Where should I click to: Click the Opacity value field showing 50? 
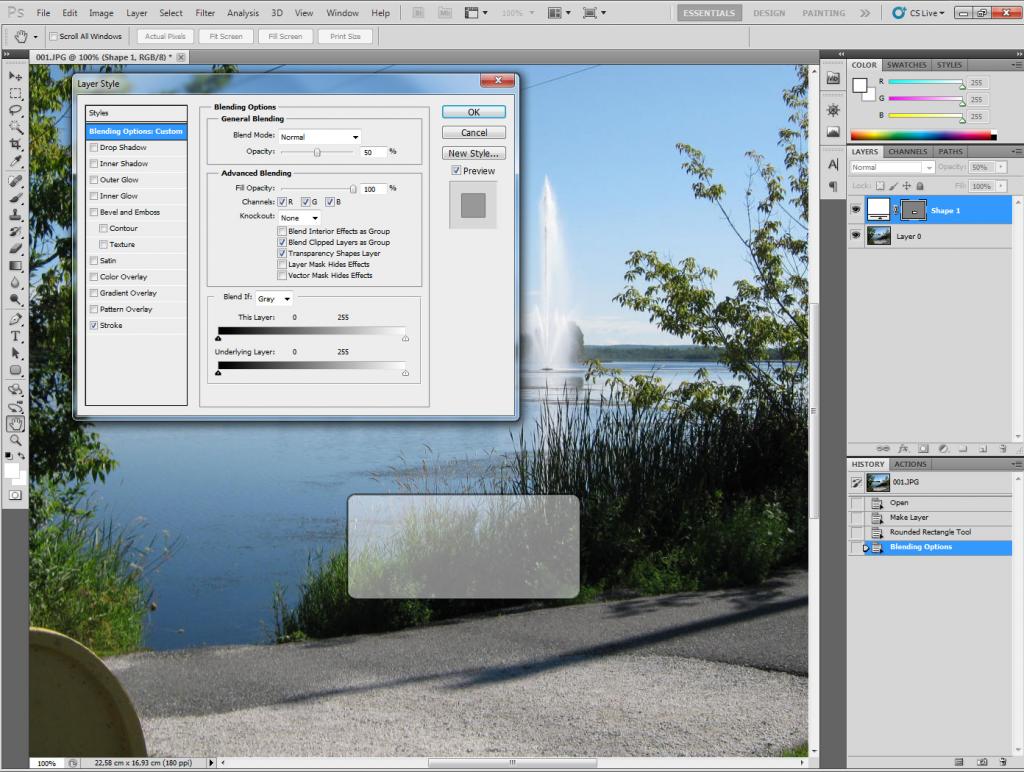[x=373, y=152]
